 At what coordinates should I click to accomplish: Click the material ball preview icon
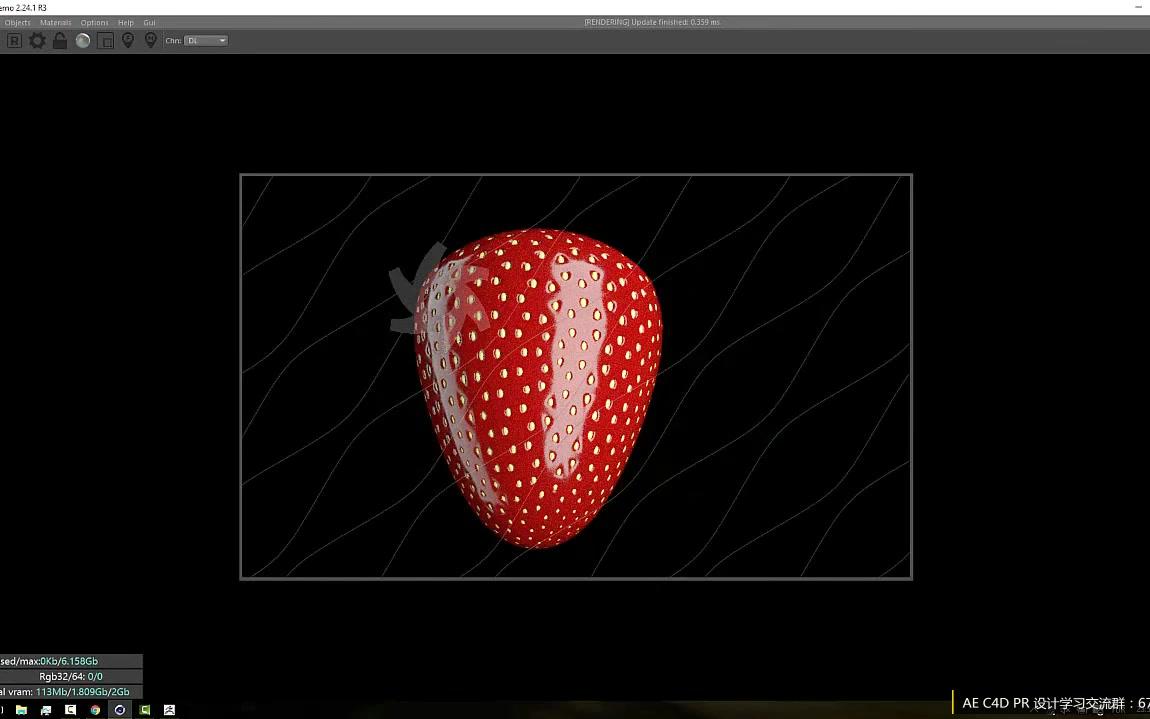83,40
